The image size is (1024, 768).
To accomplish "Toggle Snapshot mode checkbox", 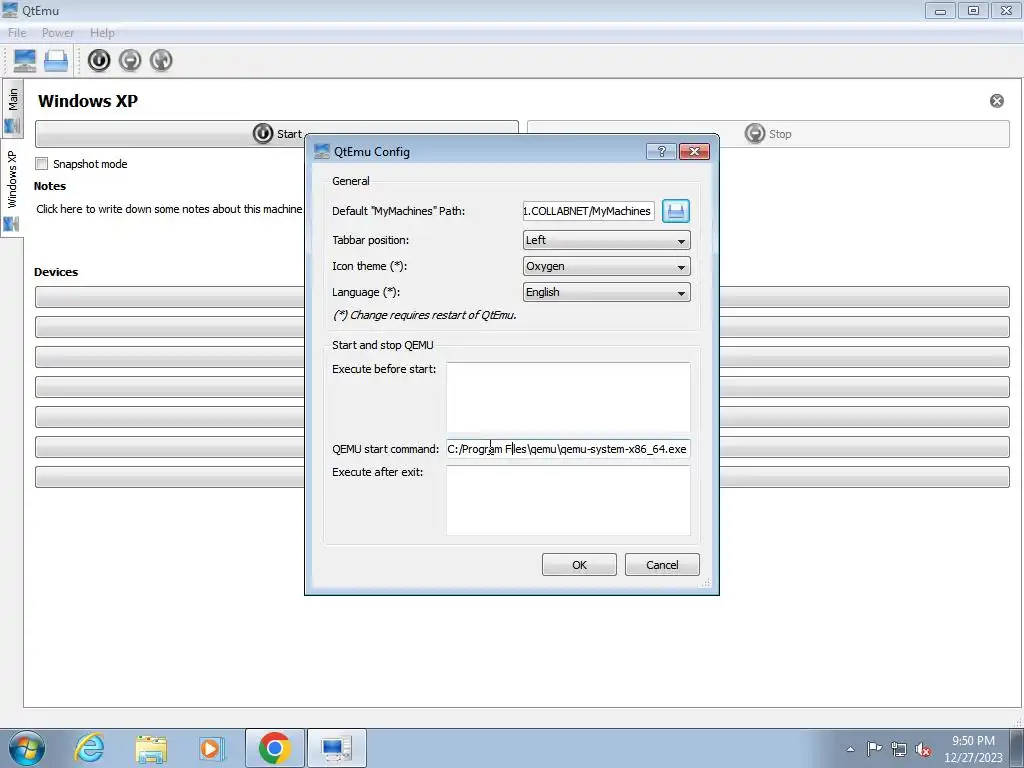I will tap(42, 164).
